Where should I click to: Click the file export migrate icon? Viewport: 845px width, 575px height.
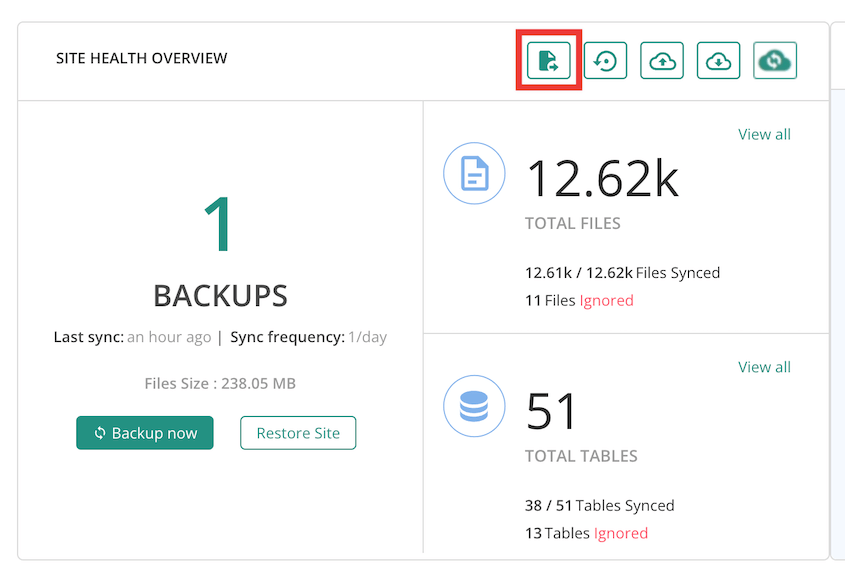549,60
